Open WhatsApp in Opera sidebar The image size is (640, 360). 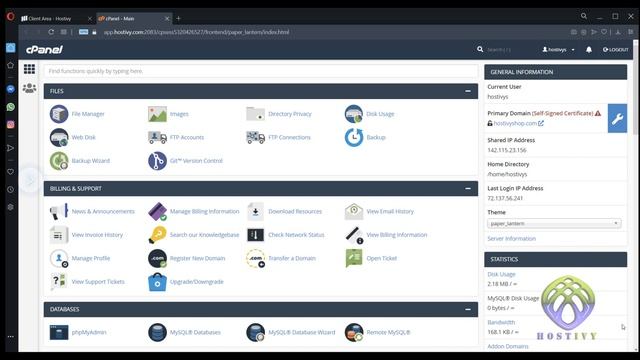pos(11,107)
